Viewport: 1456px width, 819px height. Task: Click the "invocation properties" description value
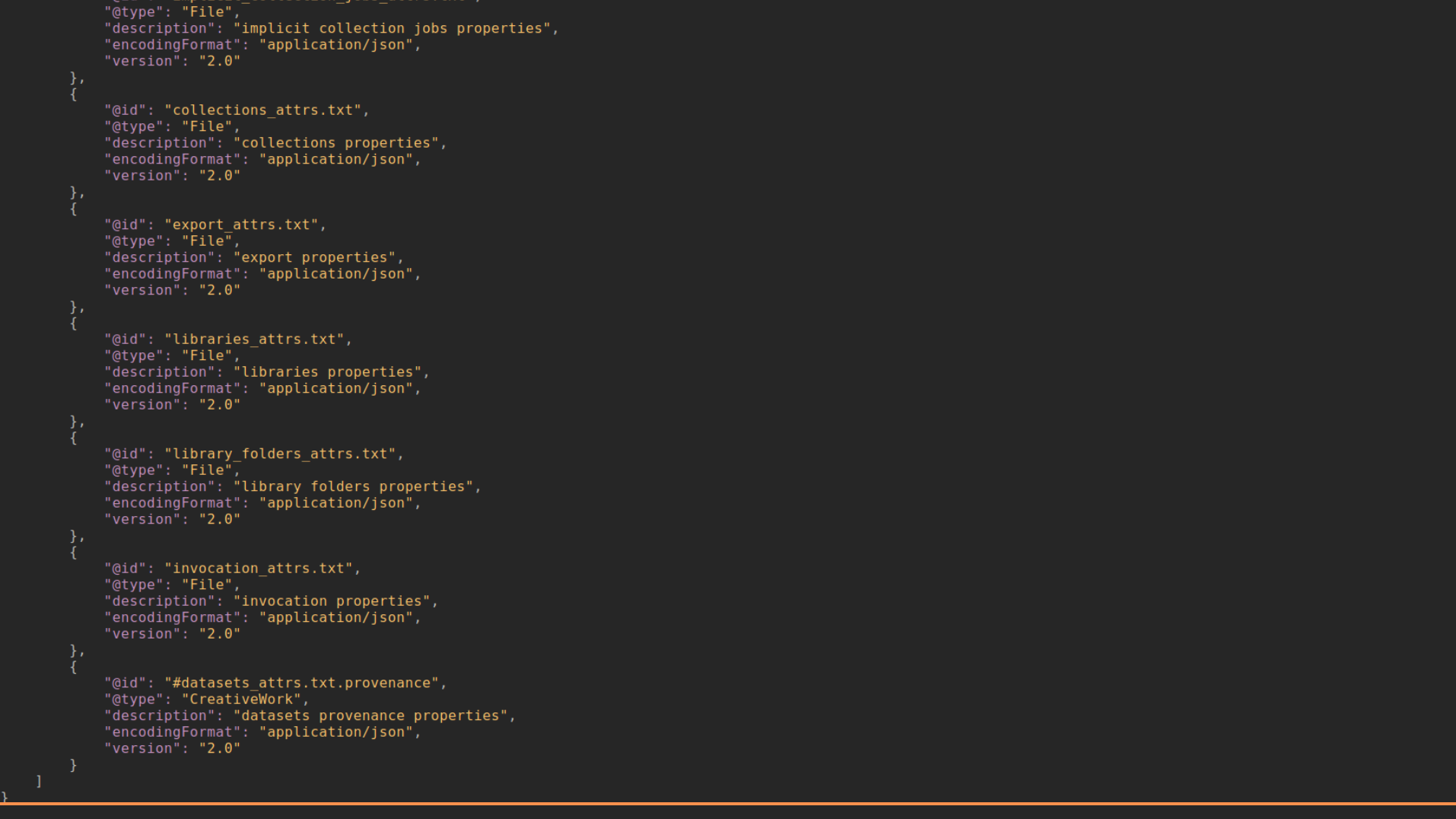point(332,601)
